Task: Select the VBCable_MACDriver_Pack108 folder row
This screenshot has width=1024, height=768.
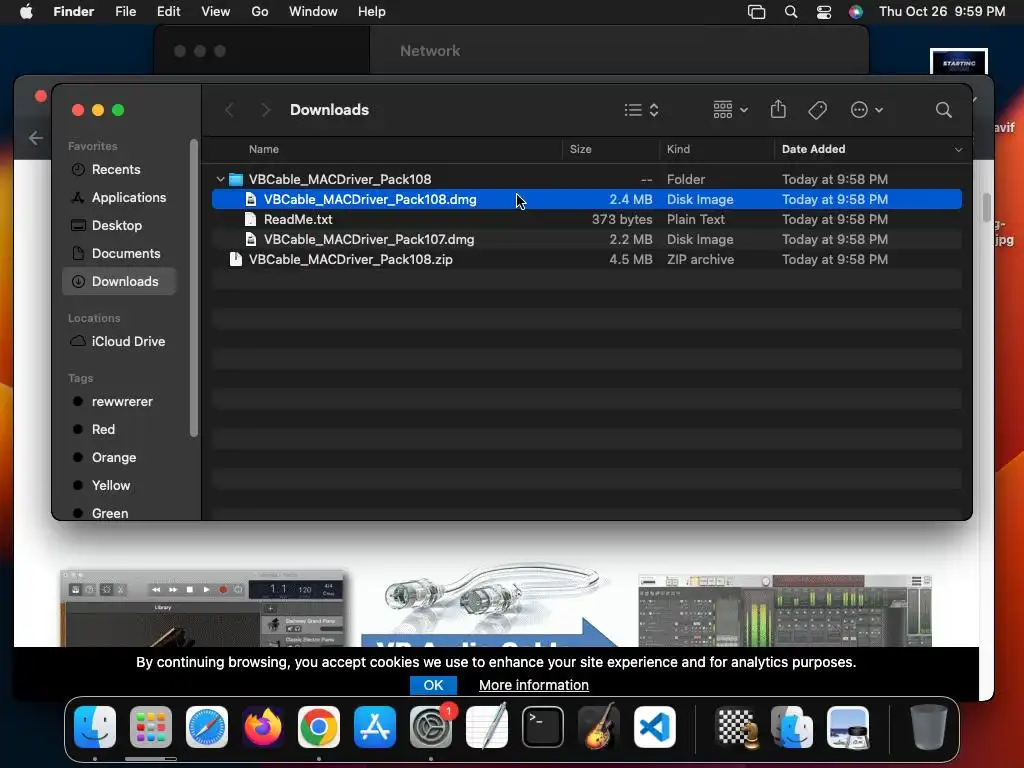Action: [x=586, y=179]
